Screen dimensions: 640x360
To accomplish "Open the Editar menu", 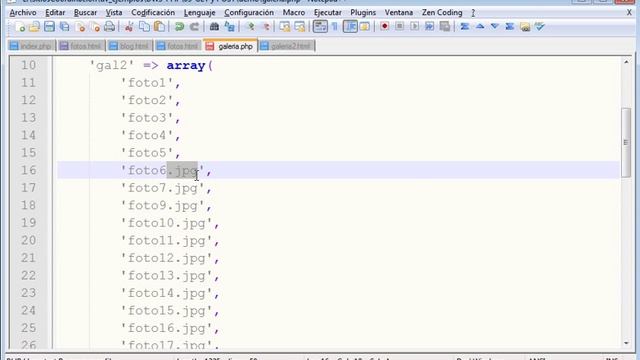I will (x=55, y=13).
